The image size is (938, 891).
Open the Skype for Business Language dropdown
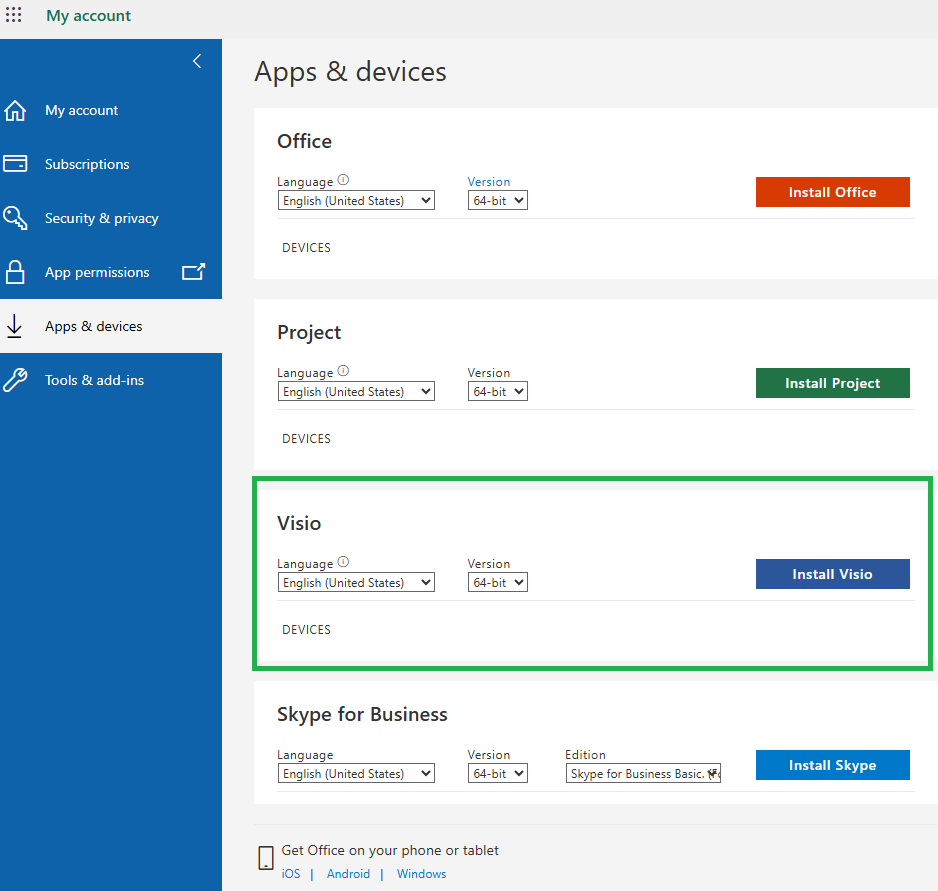(x=356, y=773)
